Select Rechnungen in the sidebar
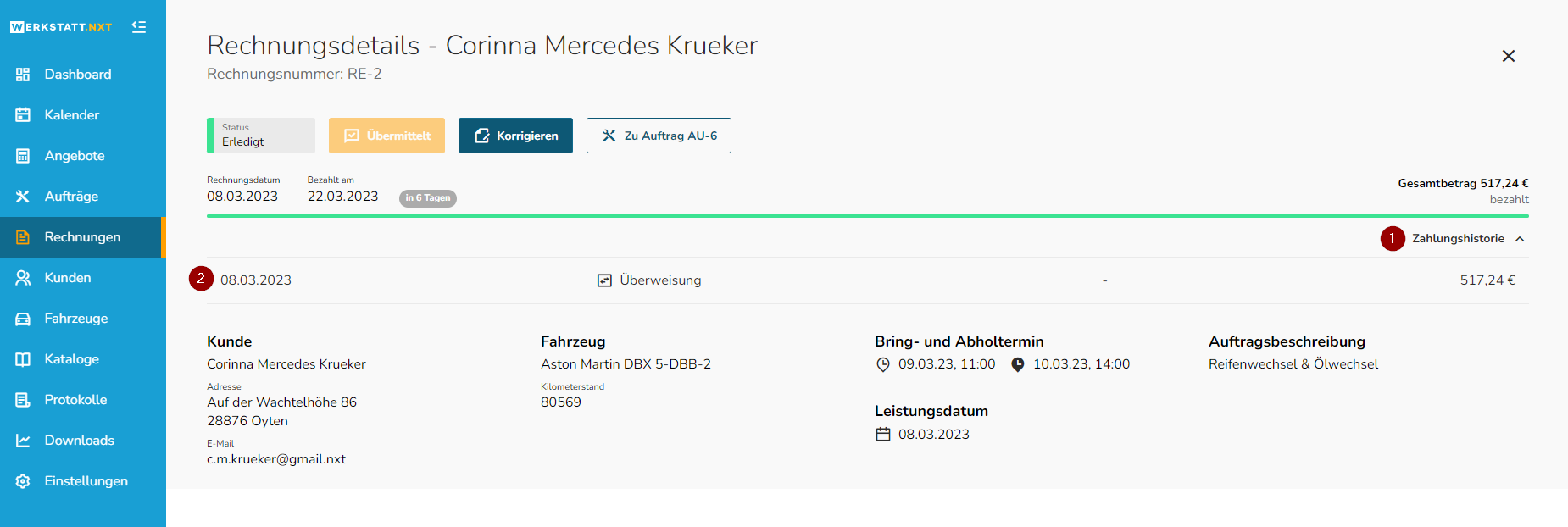The image size is (1568, 527). pos(83,237)
